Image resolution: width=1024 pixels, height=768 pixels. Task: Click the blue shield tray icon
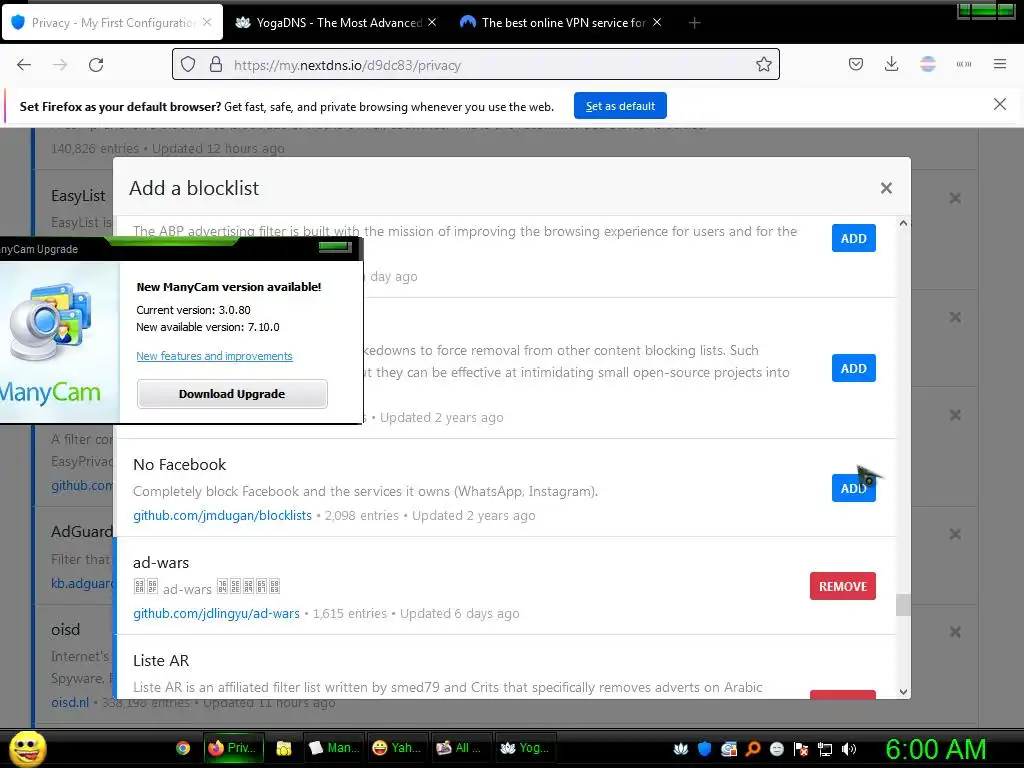[x=704, y=749]
